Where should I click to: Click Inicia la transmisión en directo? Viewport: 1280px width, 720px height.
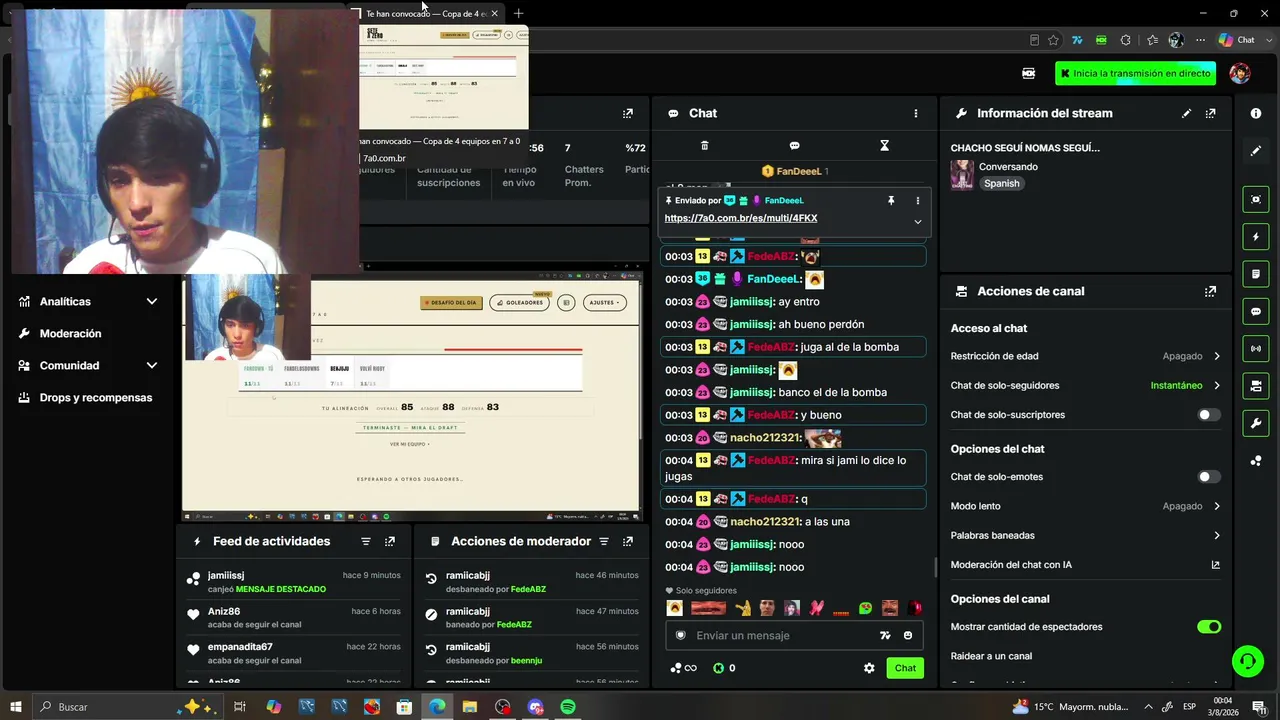coord(1136,73)
